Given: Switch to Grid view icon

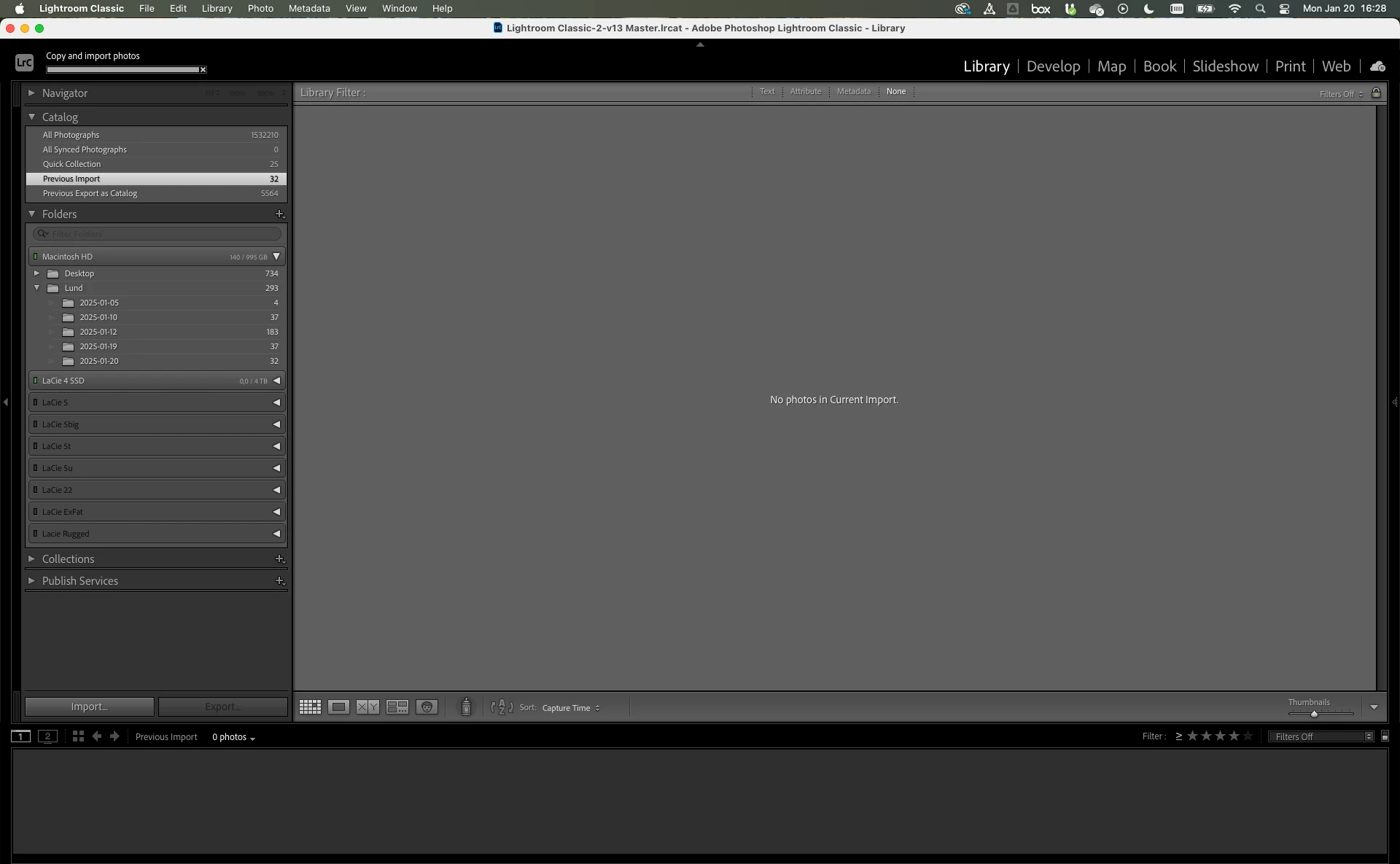Looking at the screenshot, I should 310,707.
